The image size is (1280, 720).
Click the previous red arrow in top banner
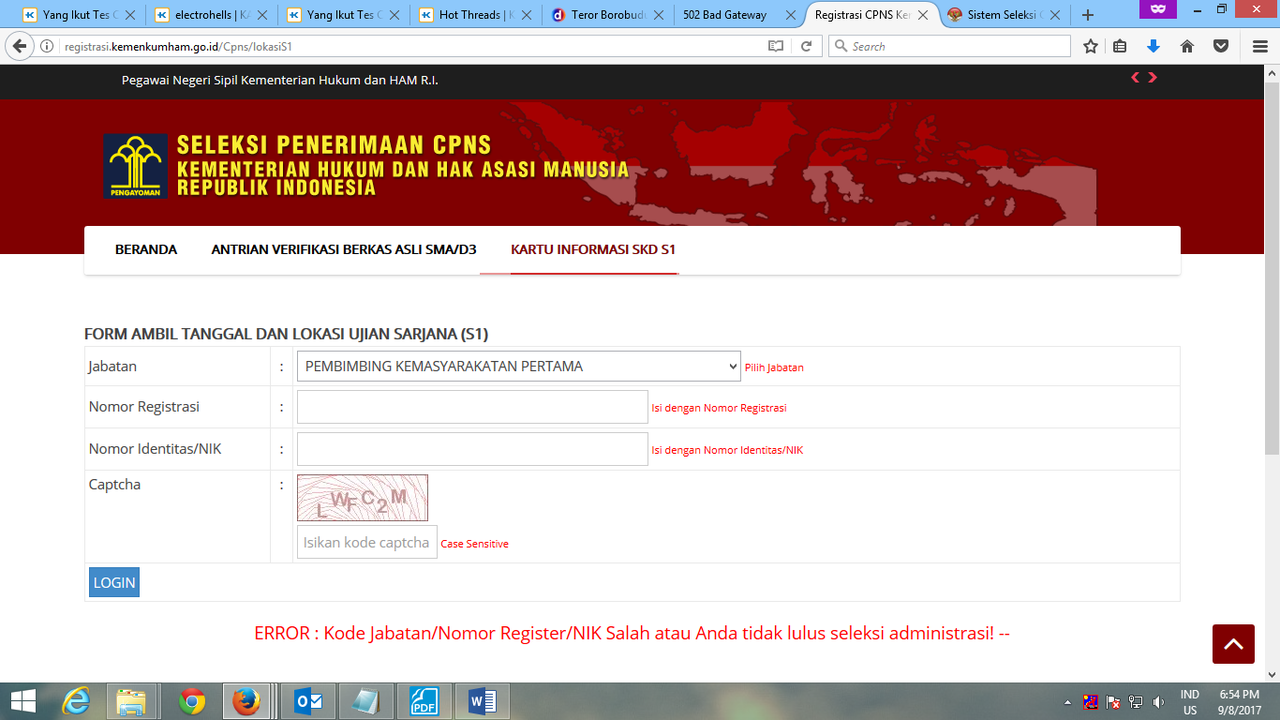coord(1135,77)
